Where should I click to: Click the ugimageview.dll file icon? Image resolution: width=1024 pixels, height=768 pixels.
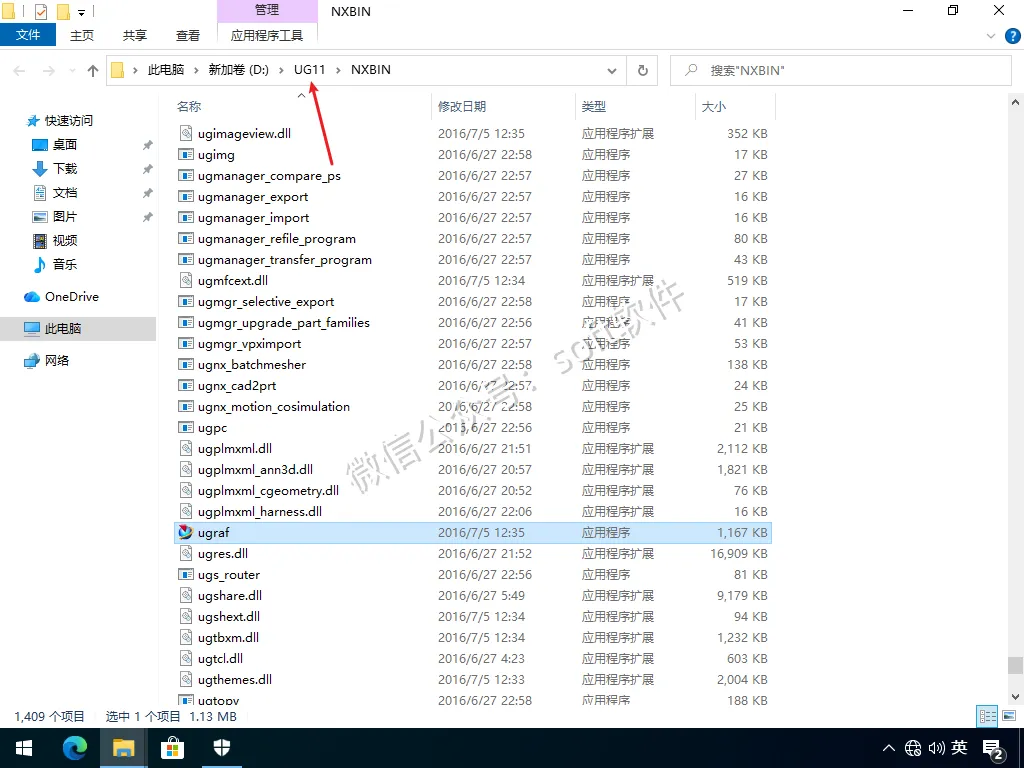click(x=186, y=133)
